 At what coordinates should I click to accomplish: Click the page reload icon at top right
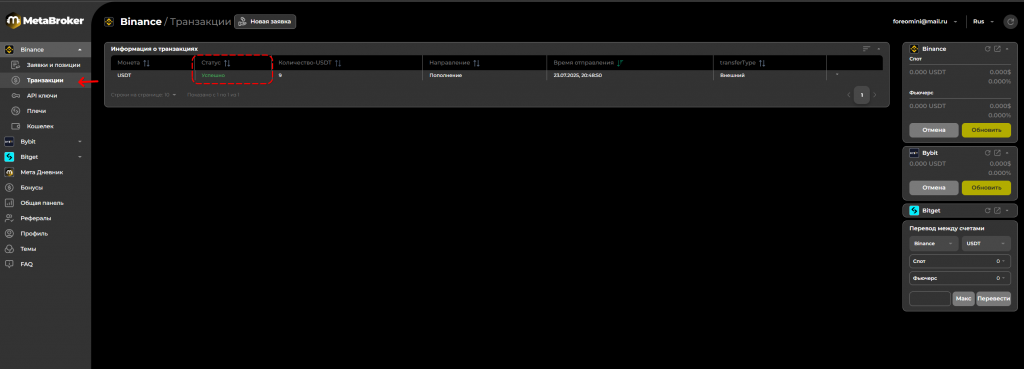point(1011,22)
